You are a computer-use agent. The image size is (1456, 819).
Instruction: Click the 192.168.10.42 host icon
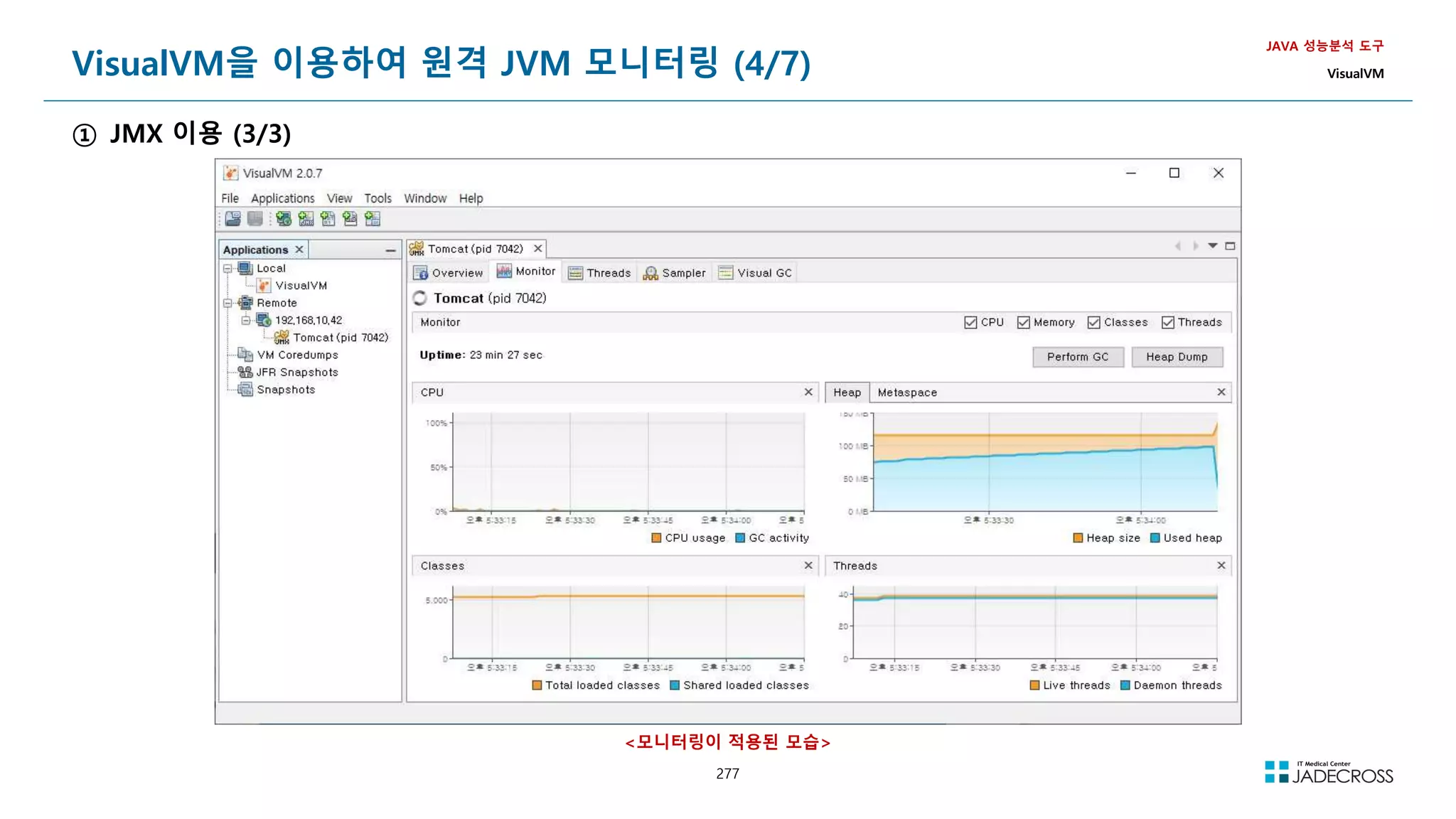coord(264,320)
